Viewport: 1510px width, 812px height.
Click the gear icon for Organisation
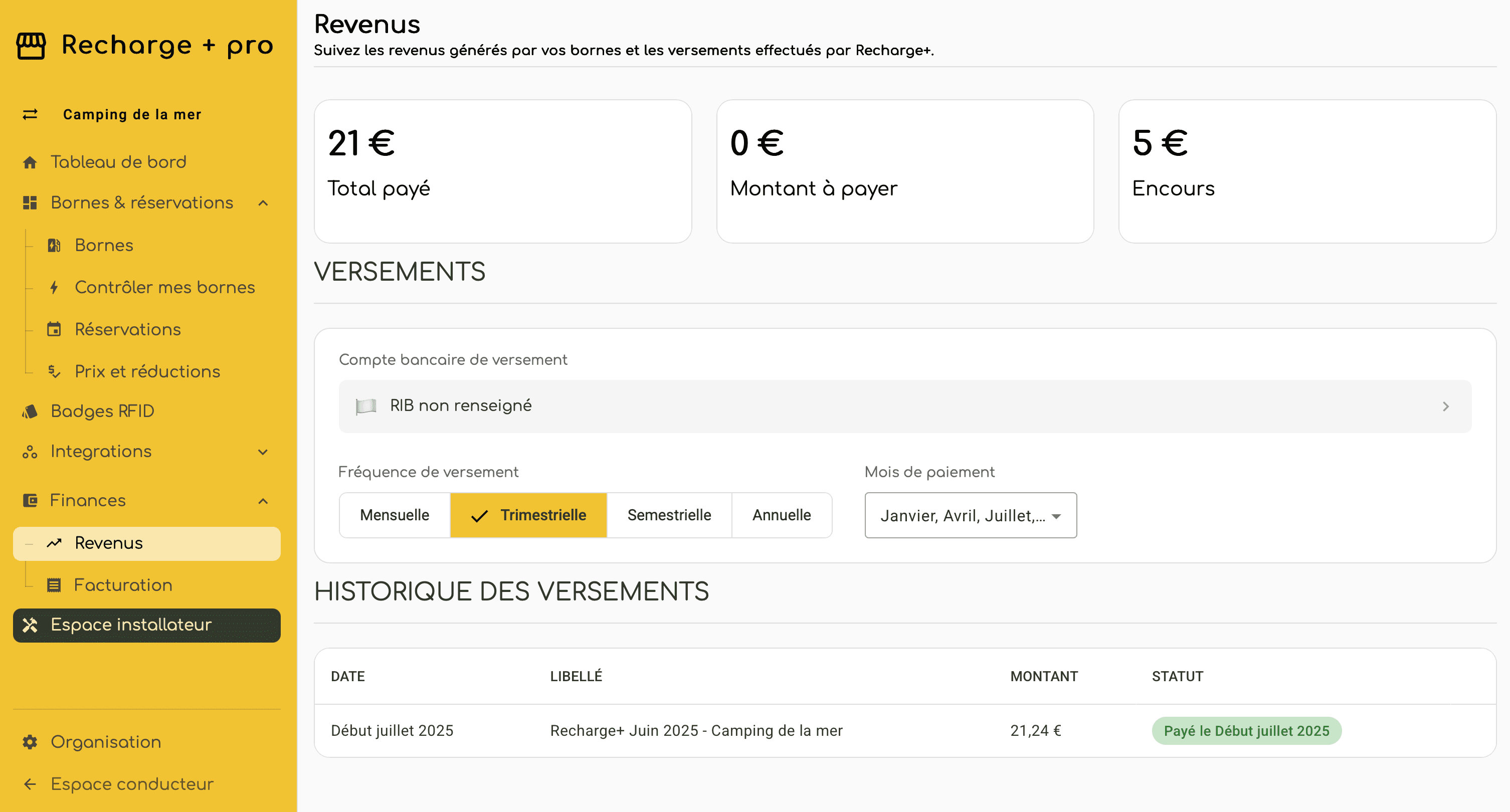(x=30, y=742)
